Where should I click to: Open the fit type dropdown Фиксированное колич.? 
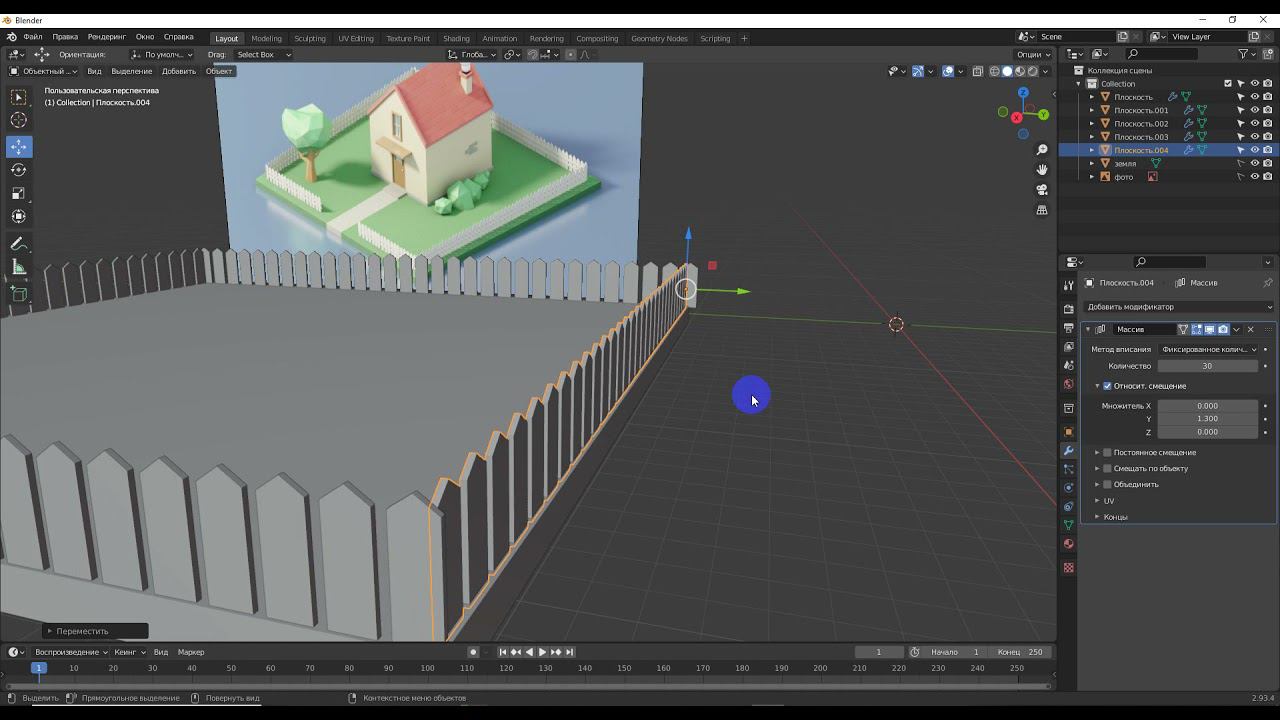coord(1208,350)
